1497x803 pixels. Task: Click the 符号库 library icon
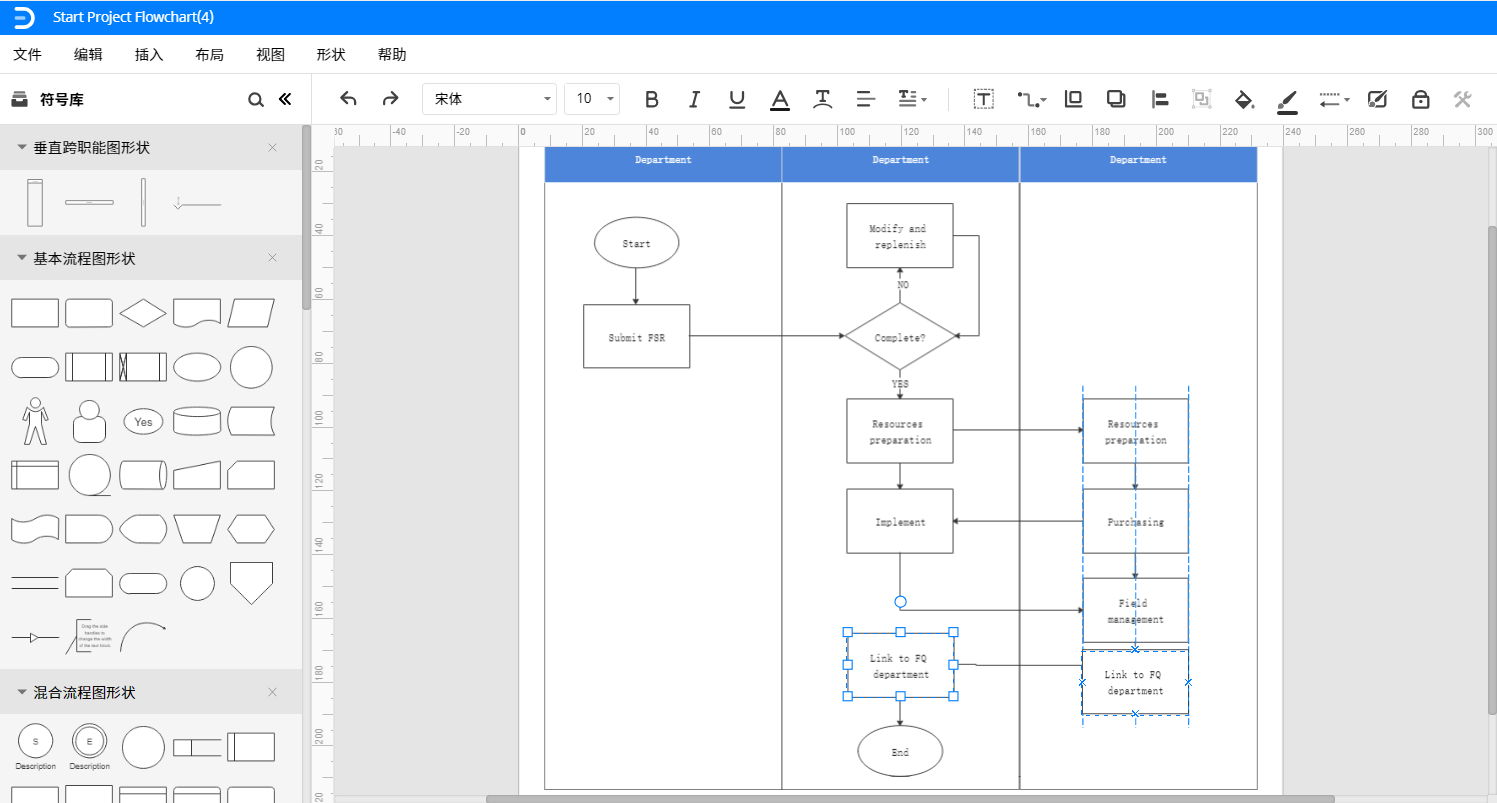coord(19,99)
